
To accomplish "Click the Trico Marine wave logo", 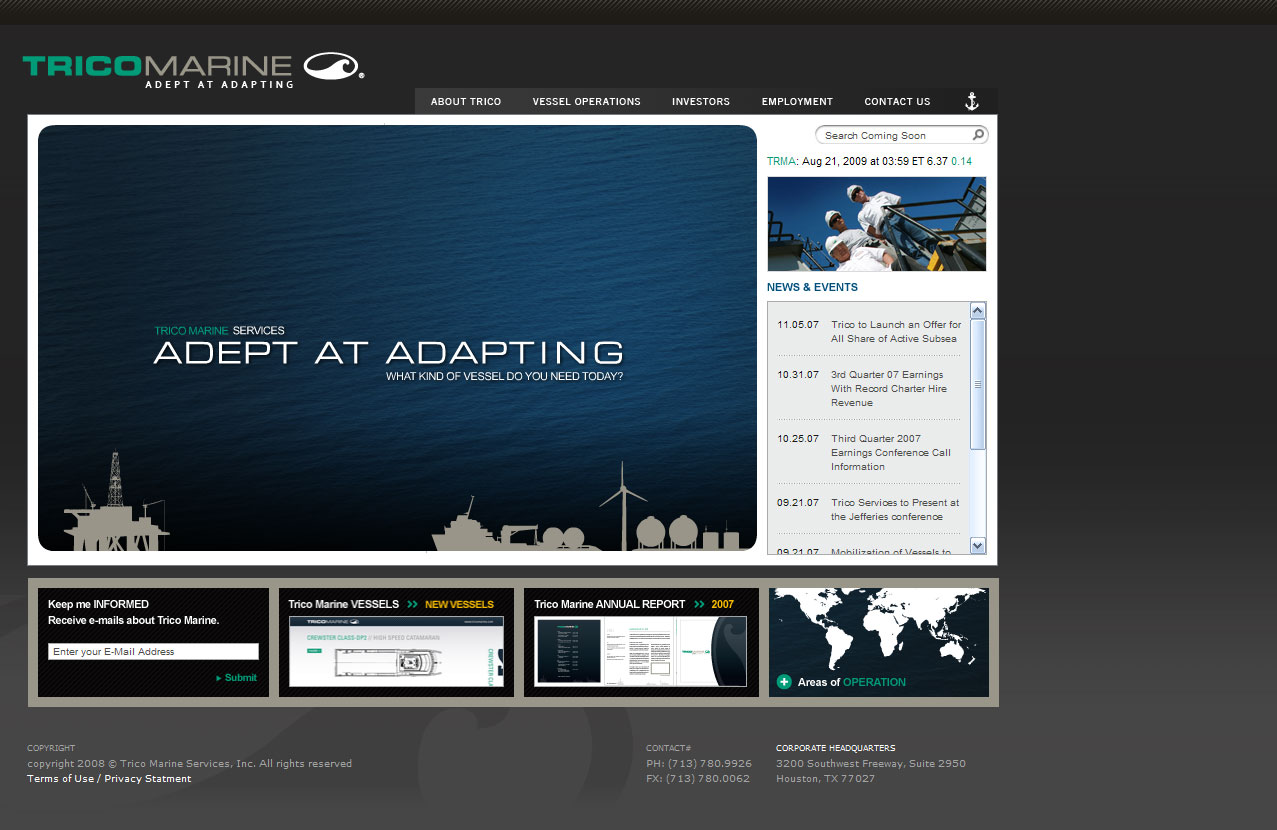I will 334,67.
